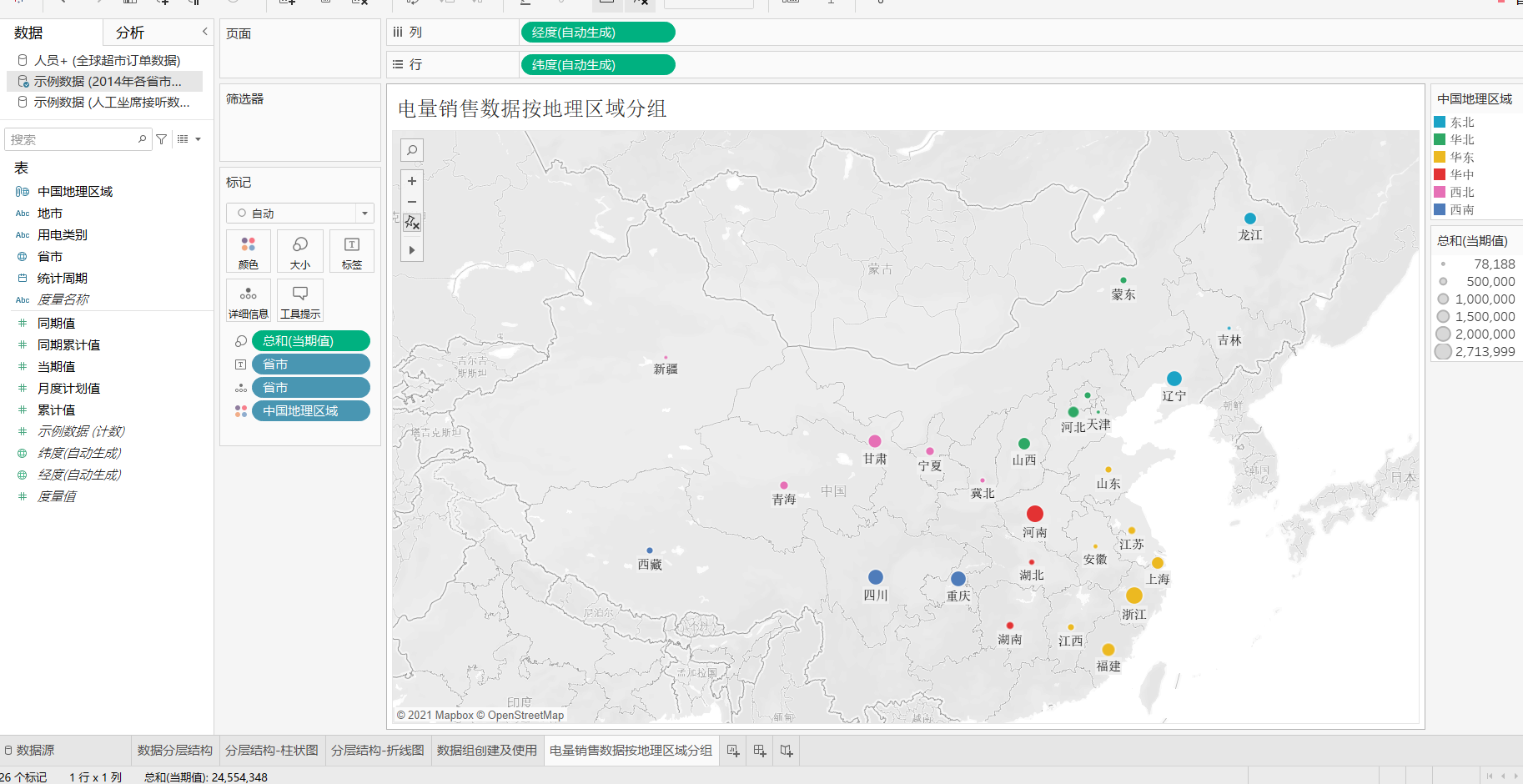Select data source 示例数据 (人工坐席接听数...
This screenshot has height=784, width=1523.
(x=106, y=102)
